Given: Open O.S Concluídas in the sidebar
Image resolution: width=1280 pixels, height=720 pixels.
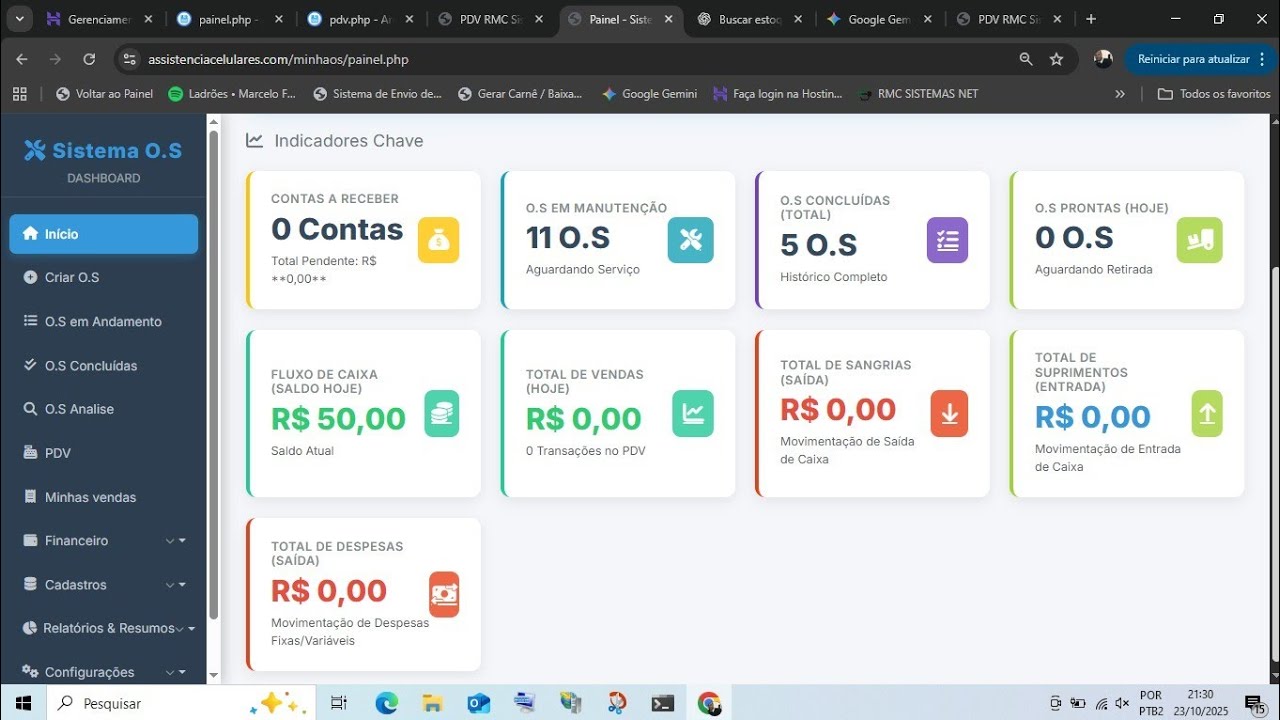Looking at the screenshot, I should pos(104,365).
